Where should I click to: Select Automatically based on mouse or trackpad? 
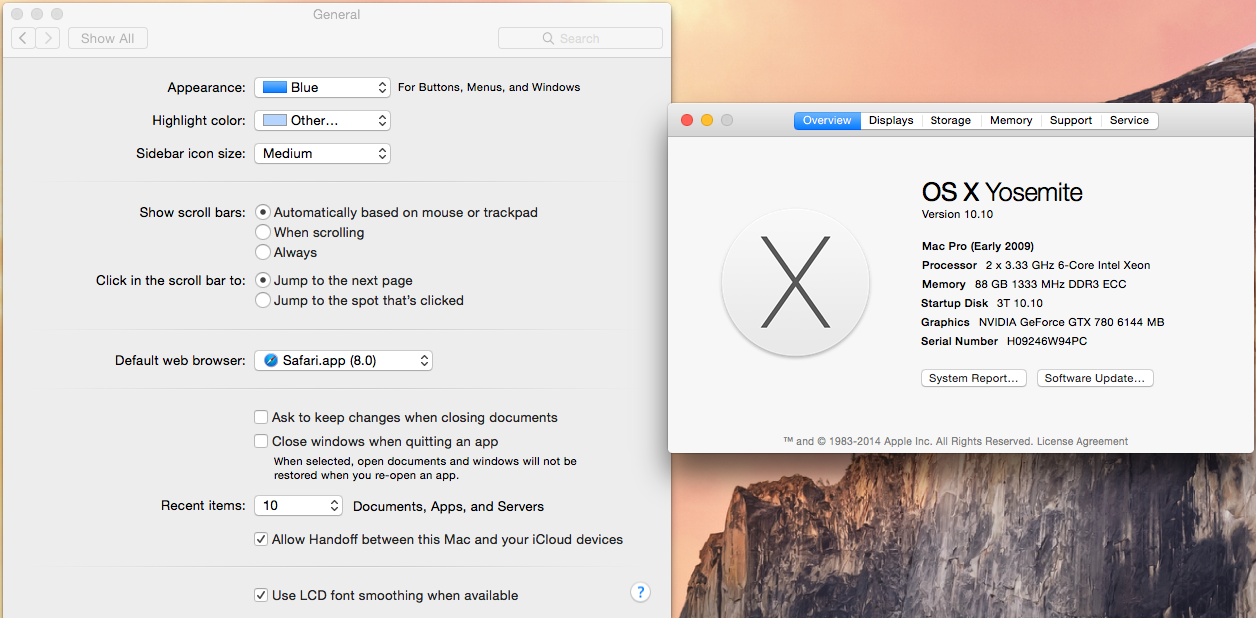click(263, 212)
